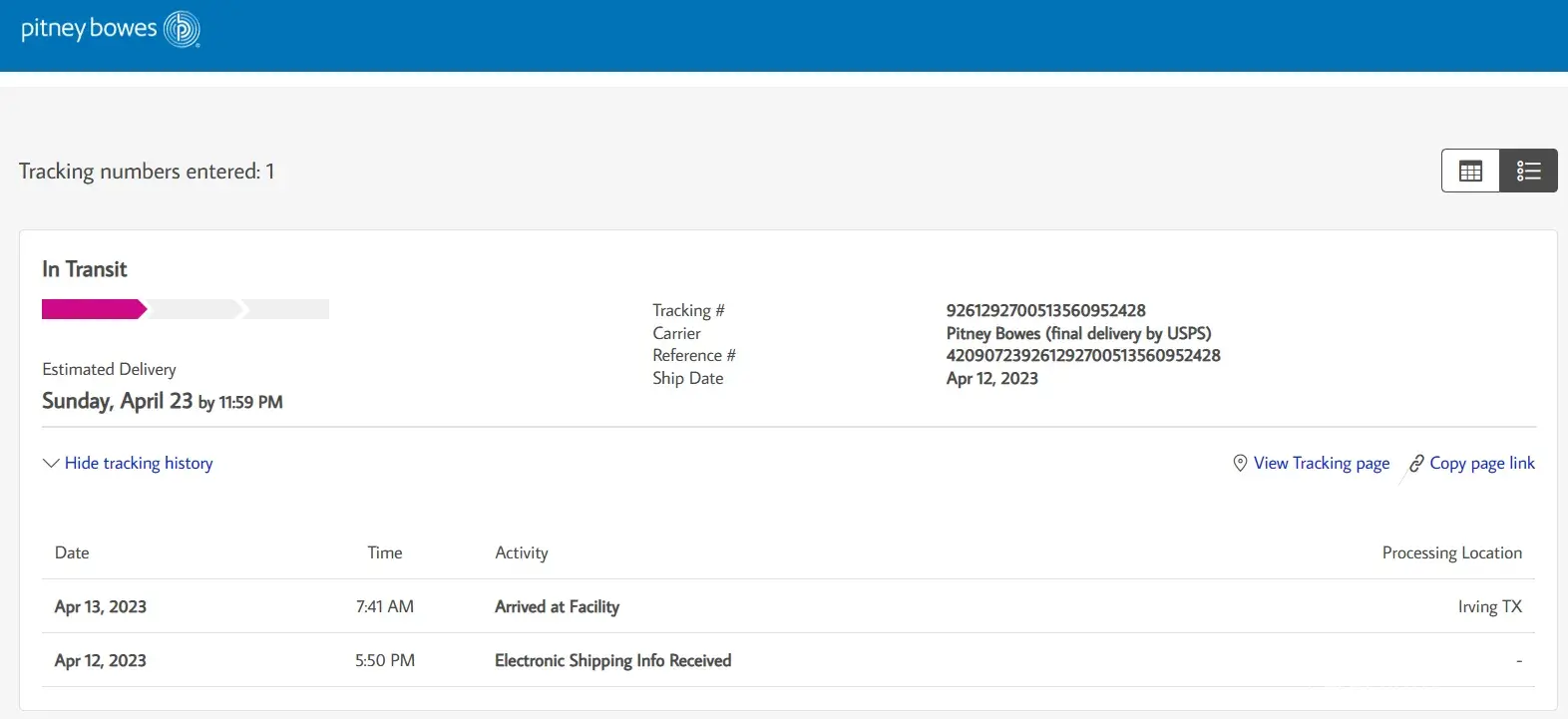This screenshot has width=1568, height=719.
Task: Select the Arrived at Facility entry
Action: [x=557, y=606]
